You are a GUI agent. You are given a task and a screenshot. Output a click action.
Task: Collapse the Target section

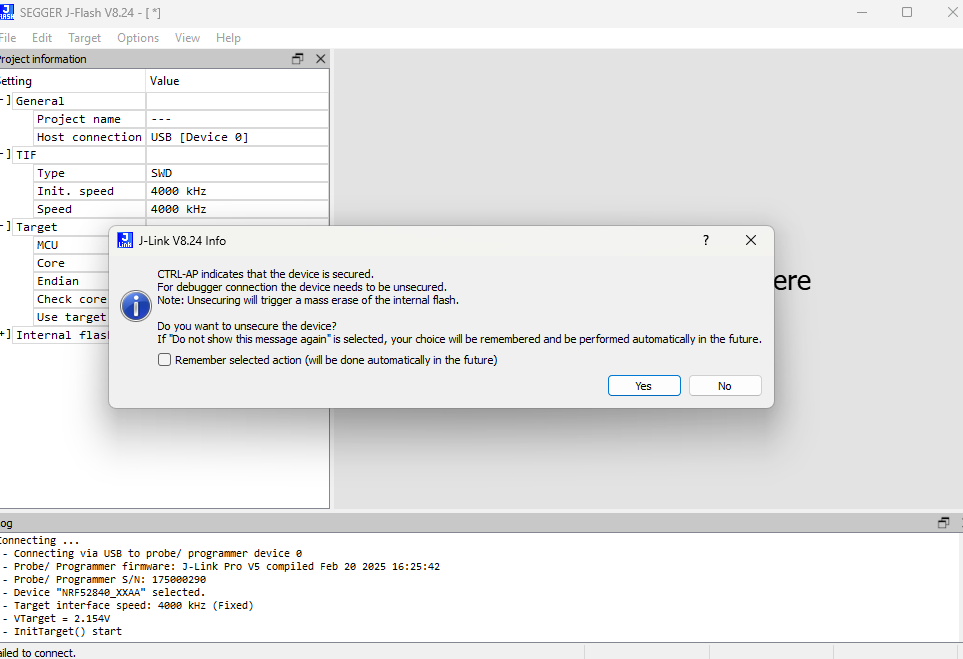click(5, 226)
